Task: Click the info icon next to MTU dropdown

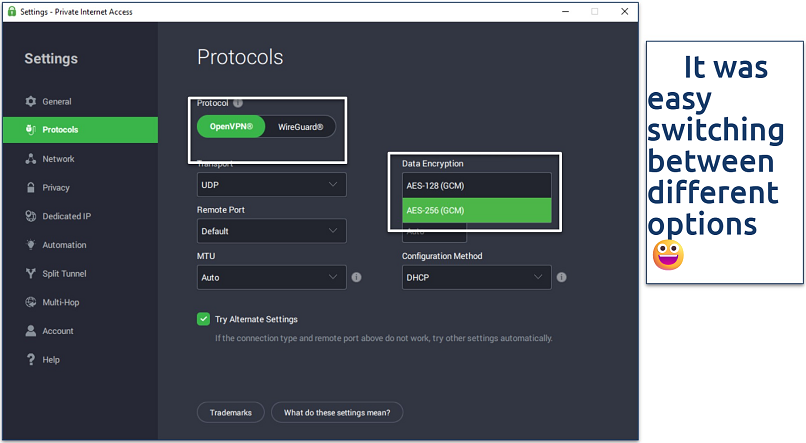Action: tap(356, 277)
